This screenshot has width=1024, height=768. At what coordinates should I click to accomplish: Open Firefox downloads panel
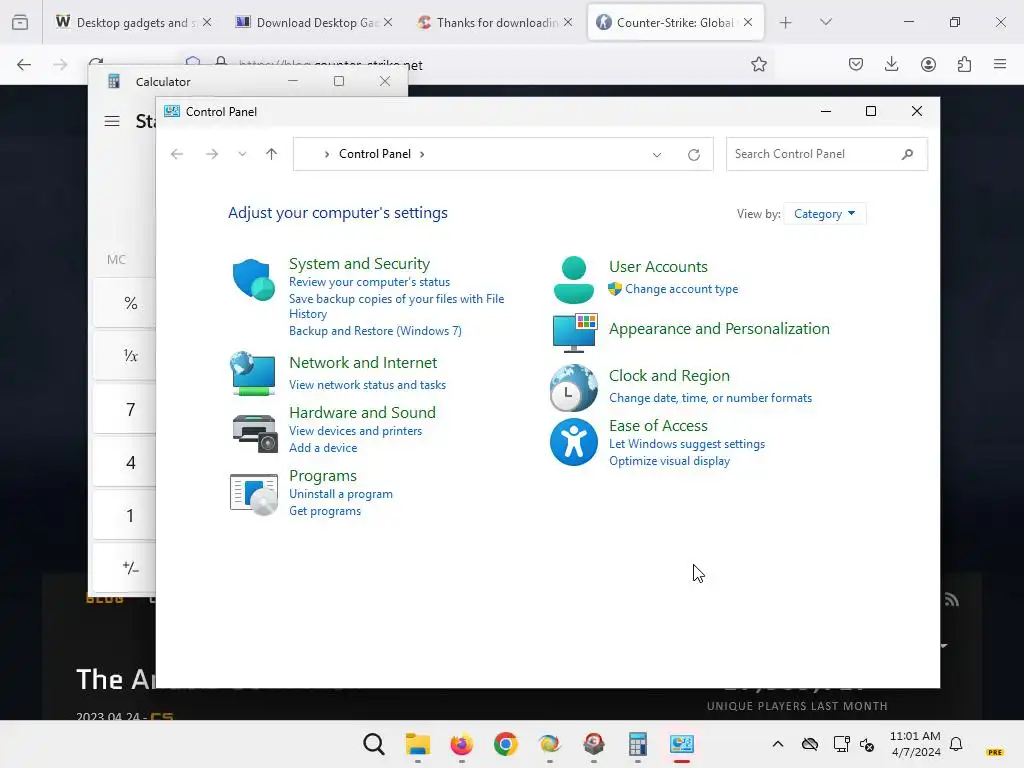point(891,64)
